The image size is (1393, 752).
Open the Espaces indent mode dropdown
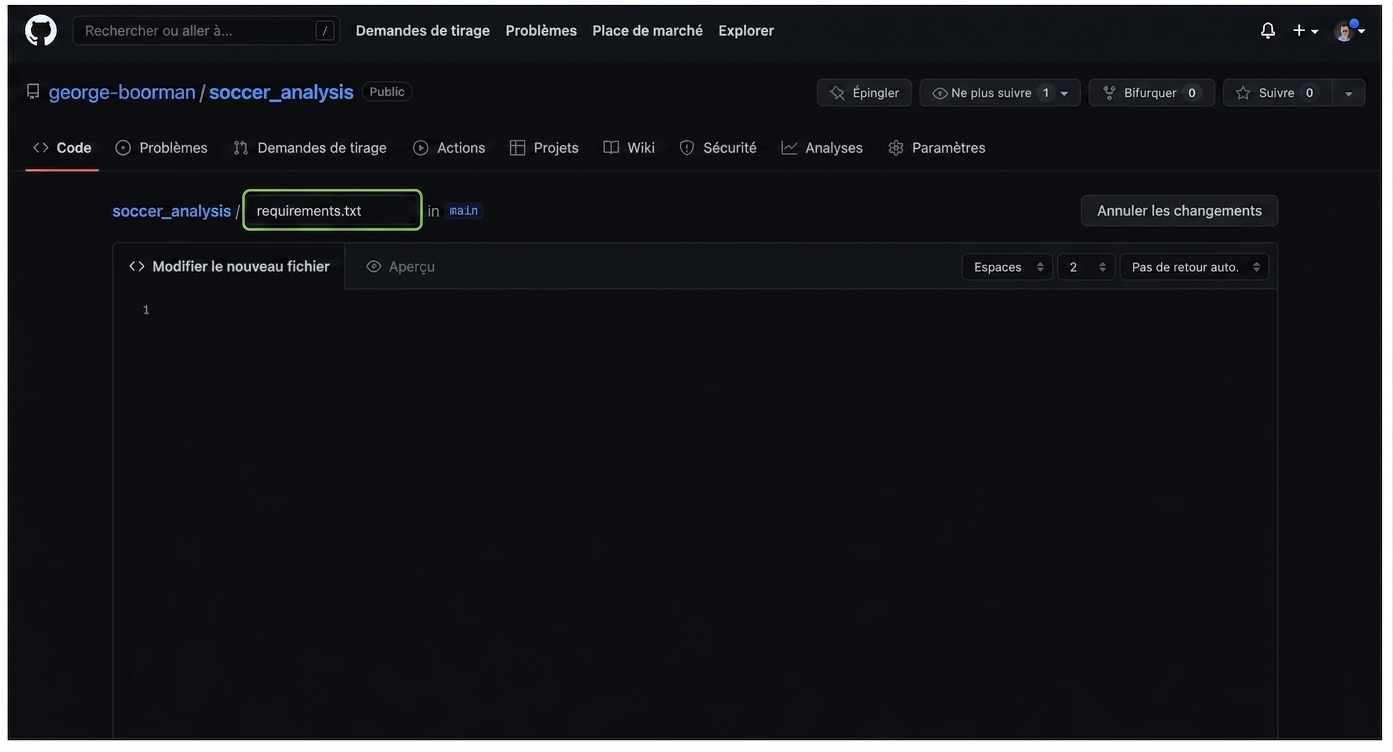[1007, 267]
